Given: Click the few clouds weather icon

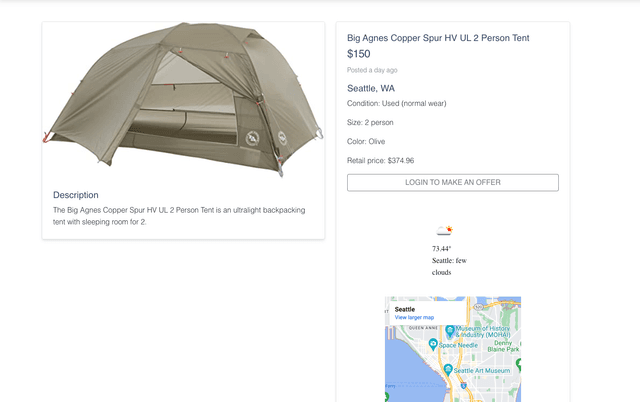Looking at the screenshot, I should (x=445, y=231).
